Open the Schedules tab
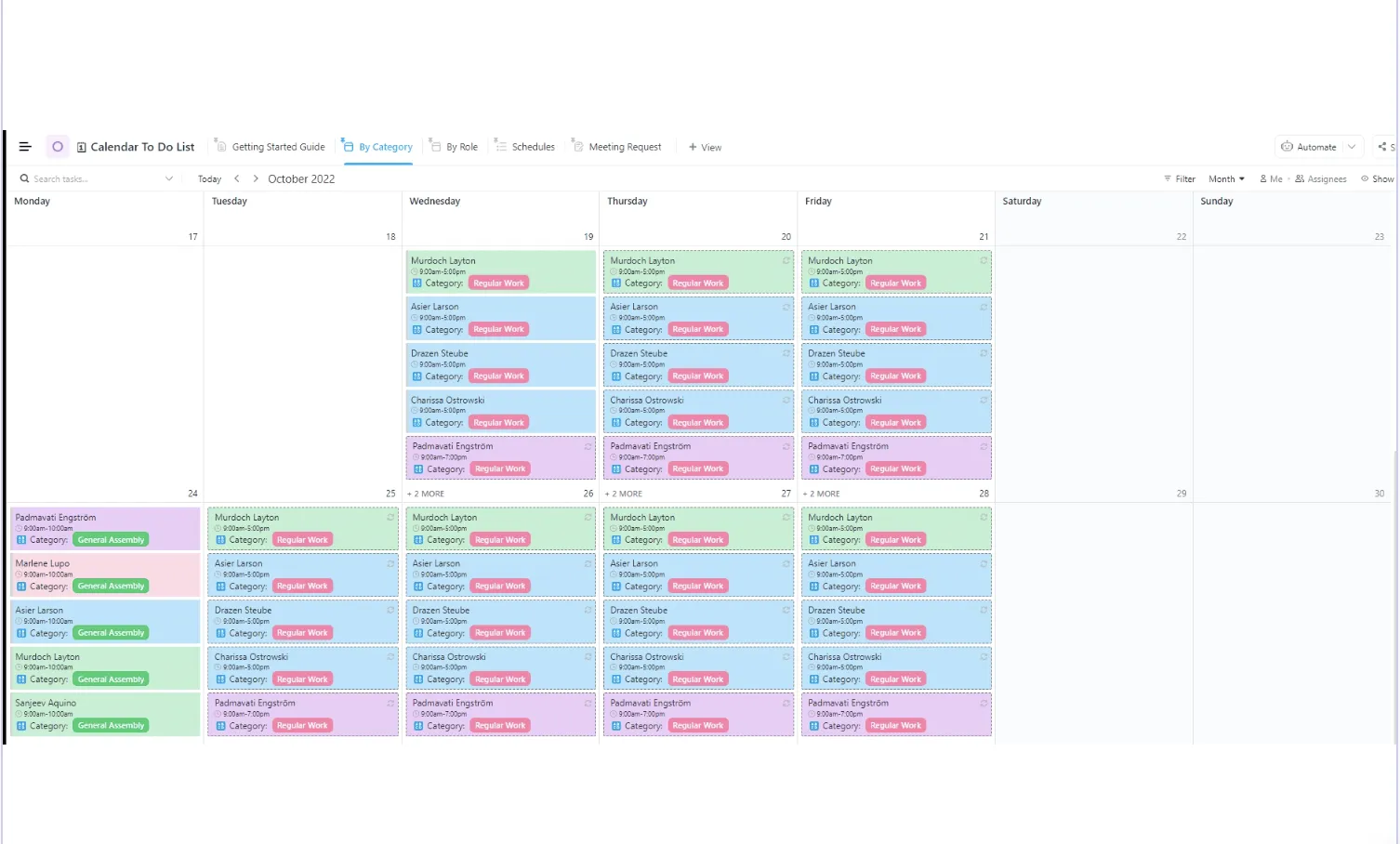The height and width of the screenshot is (844, 1400). (x=524, y=147)
